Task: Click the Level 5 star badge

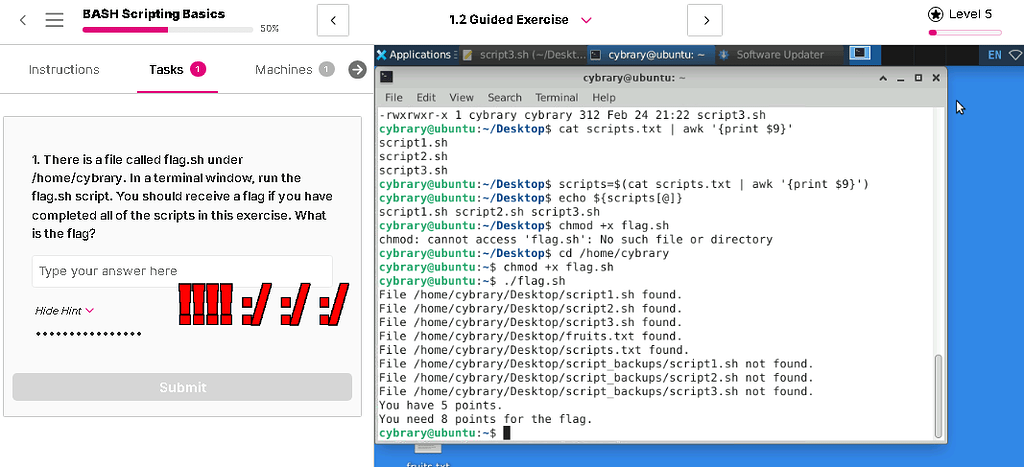Action: pyautogui.click(x=935, y=14)
